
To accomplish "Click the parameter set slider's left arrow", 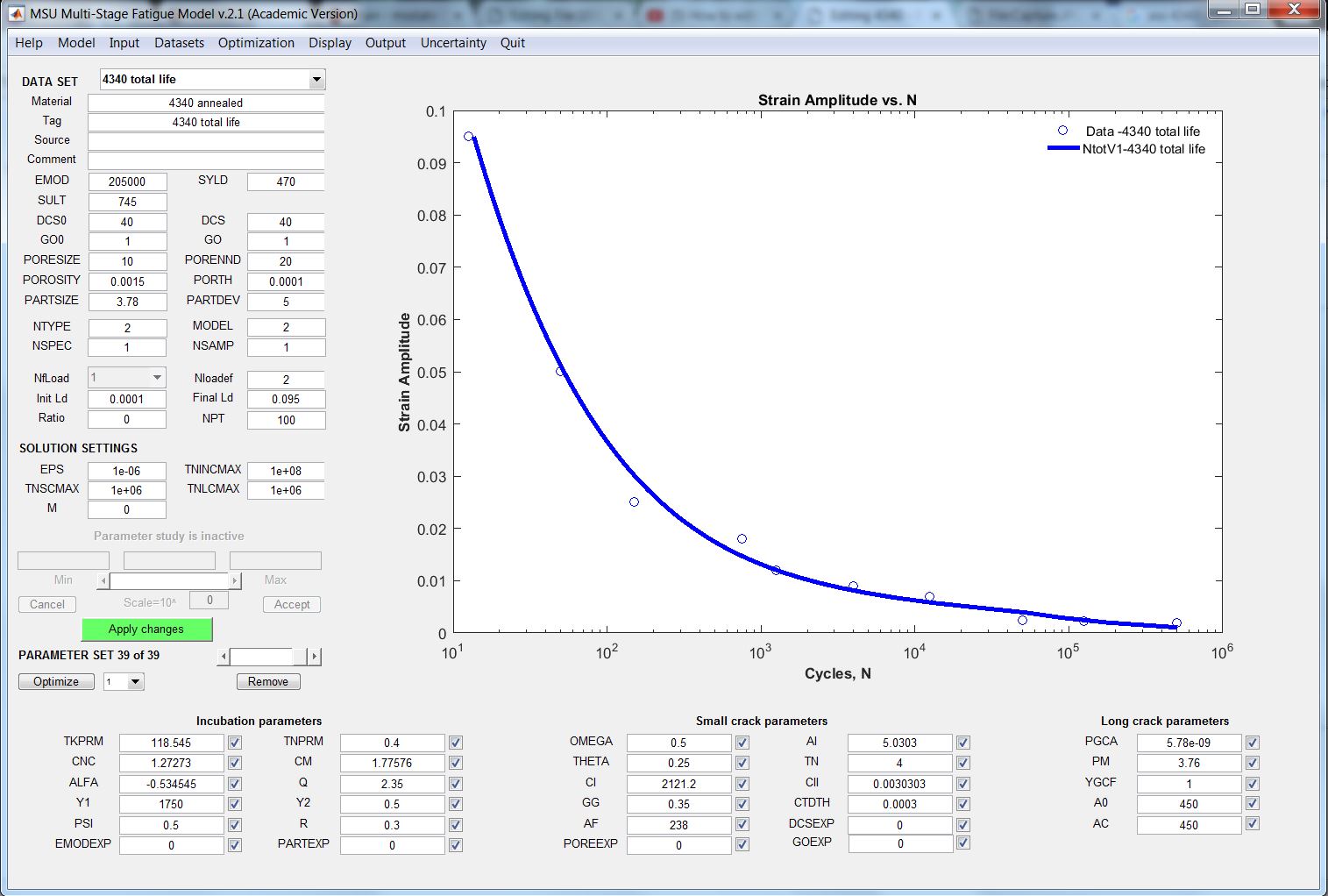I will click(x=224, y=657).
